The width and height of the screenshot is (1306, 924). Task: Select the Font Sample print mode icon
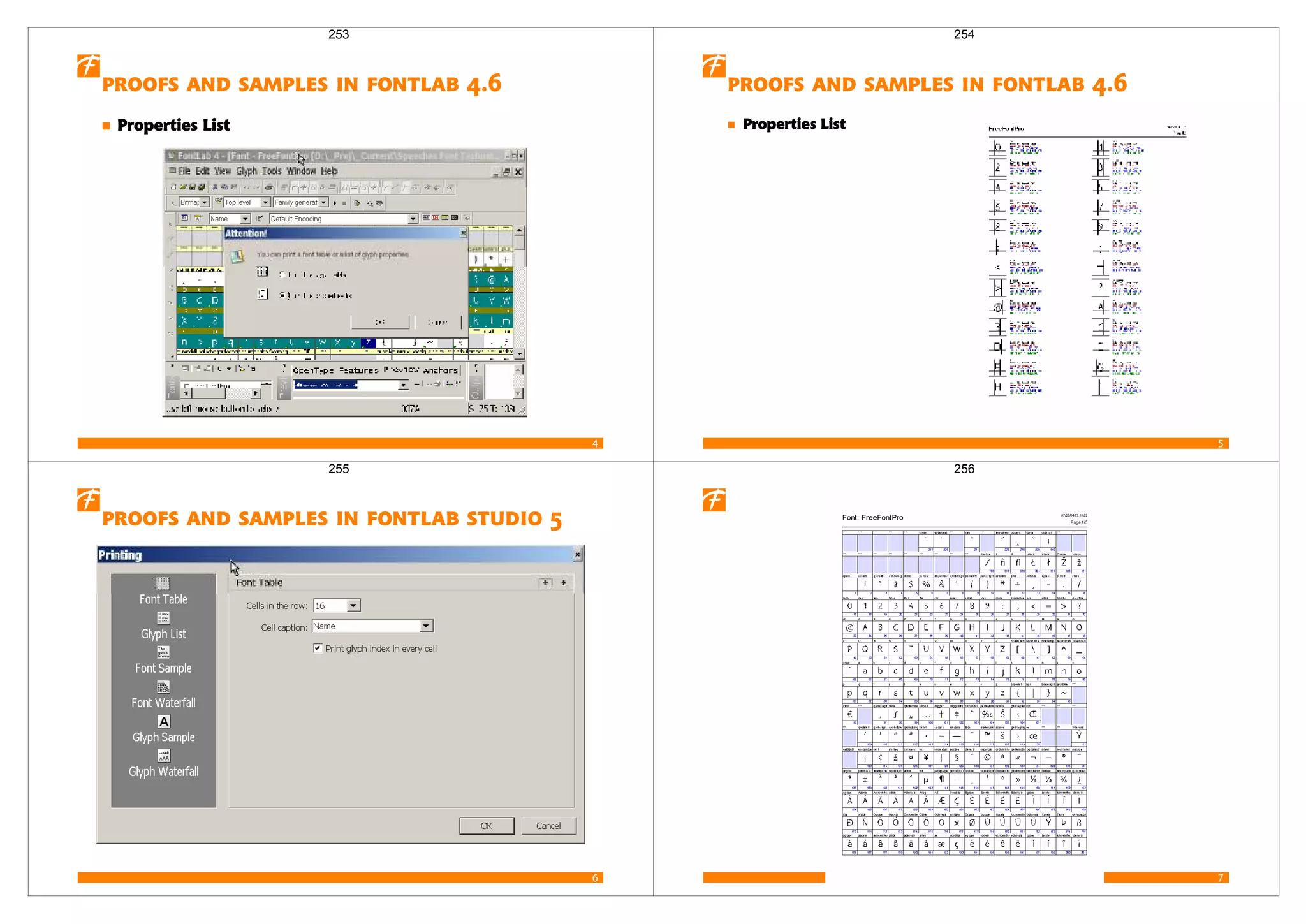(163, 652)
